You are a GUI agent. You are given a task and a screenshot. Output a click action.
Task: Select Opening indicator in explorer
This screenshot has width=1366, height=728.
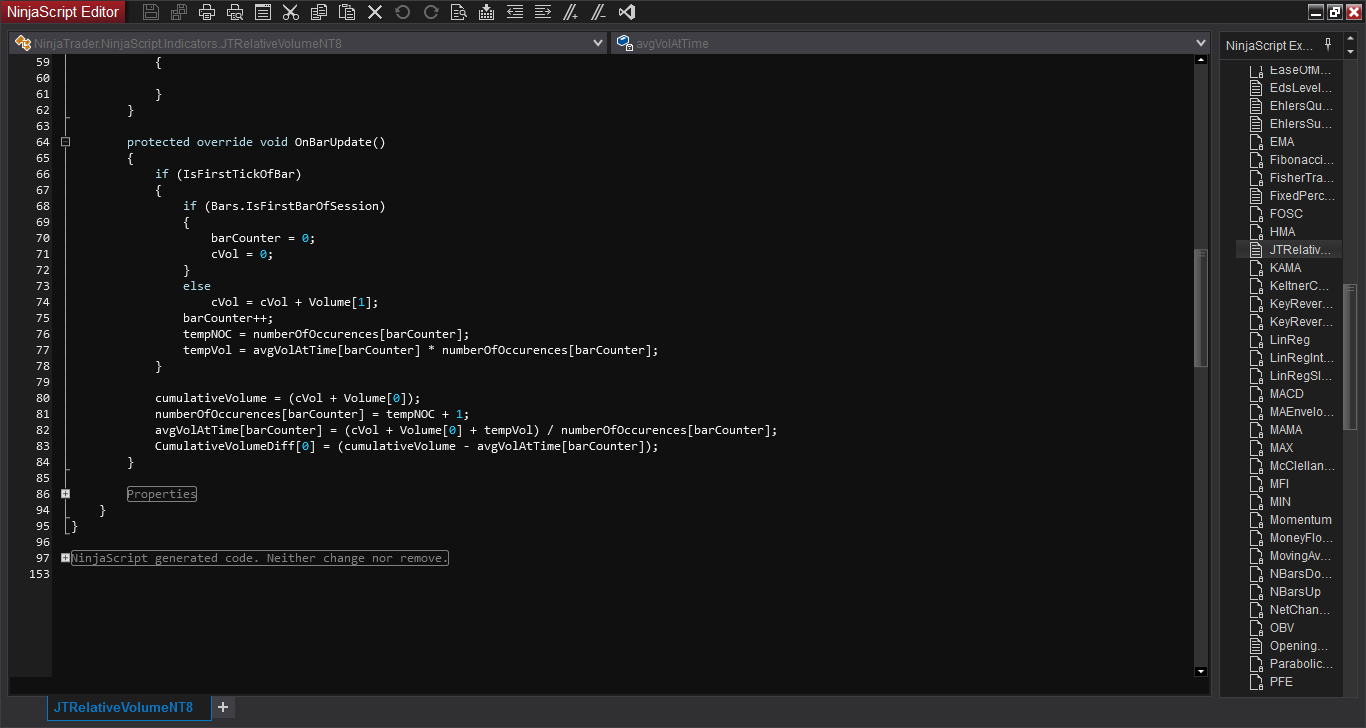[x=1299, y=646]
